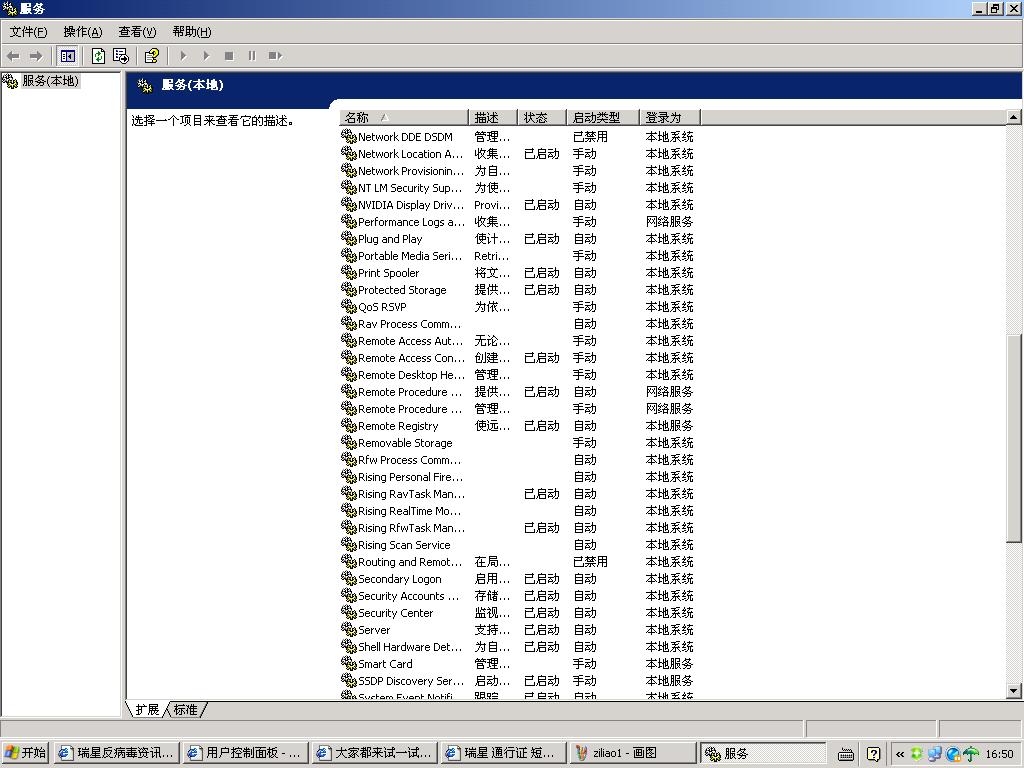Click the Forward arrow toolbar icon
This screenshot has height=768, width=1024.
36,56
